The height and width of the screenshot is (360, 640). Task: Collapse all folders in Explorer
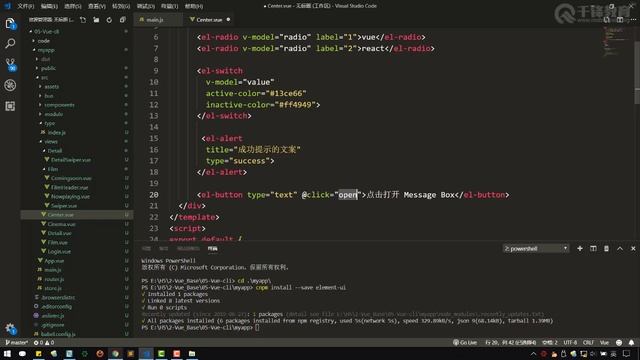click(x=122, y=20)
